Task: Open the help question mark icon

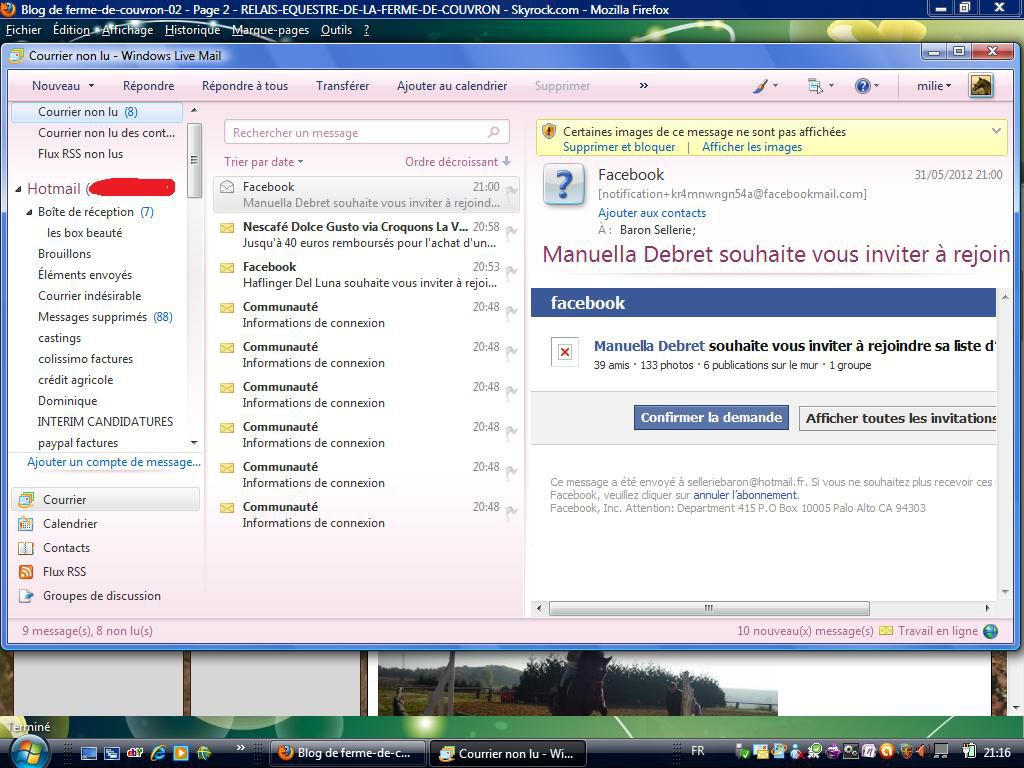Action: [862, 86]
